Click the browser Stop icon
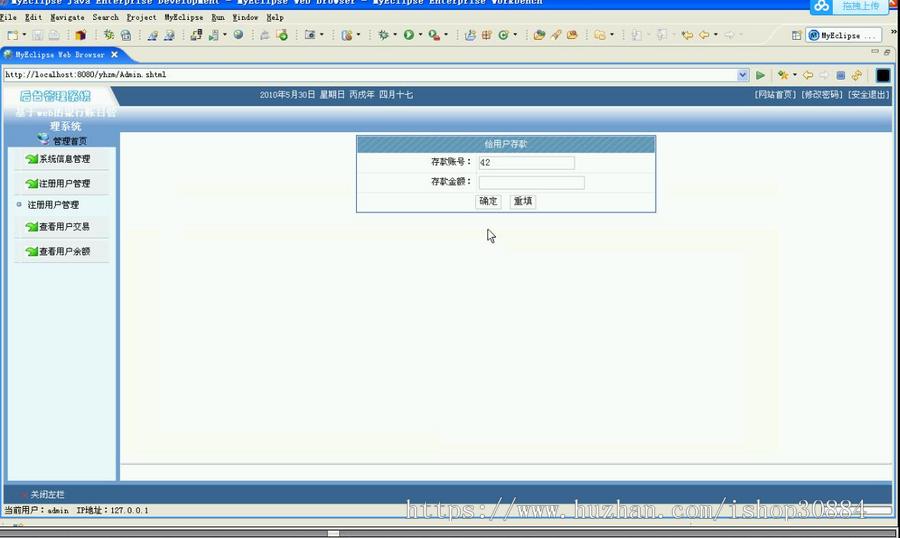Viewport: 900px width, 538px height. point(840,75)
